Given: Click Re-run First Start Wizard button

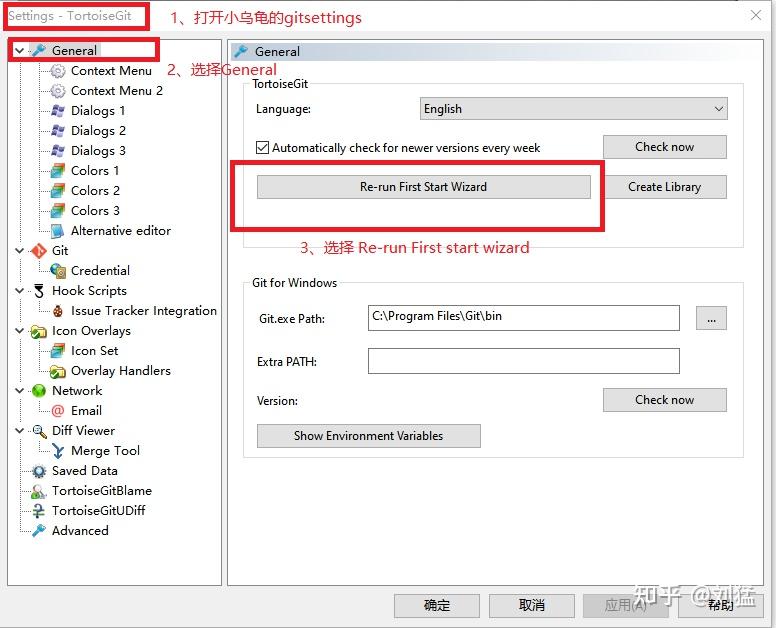Looking at the screenshot, I should point(424,187).
